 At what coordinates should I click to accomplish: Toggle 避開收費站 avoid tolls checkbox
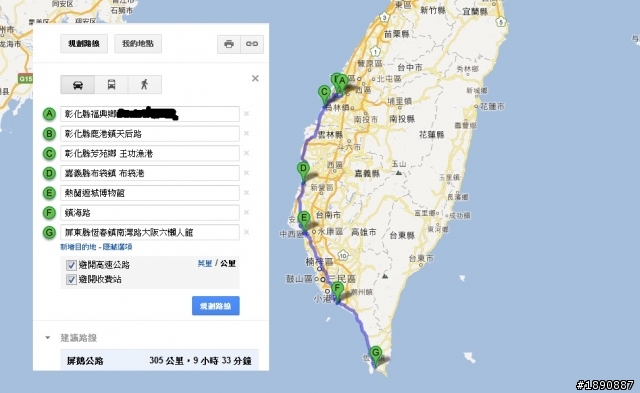[71, 280]
